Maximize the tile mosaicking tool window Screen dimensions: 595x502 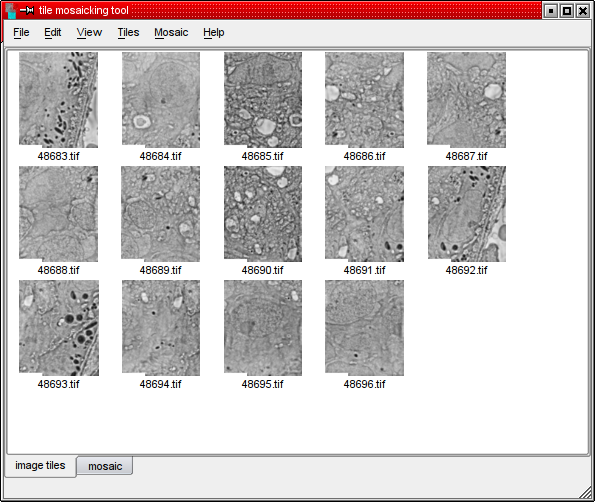(567, 11)
